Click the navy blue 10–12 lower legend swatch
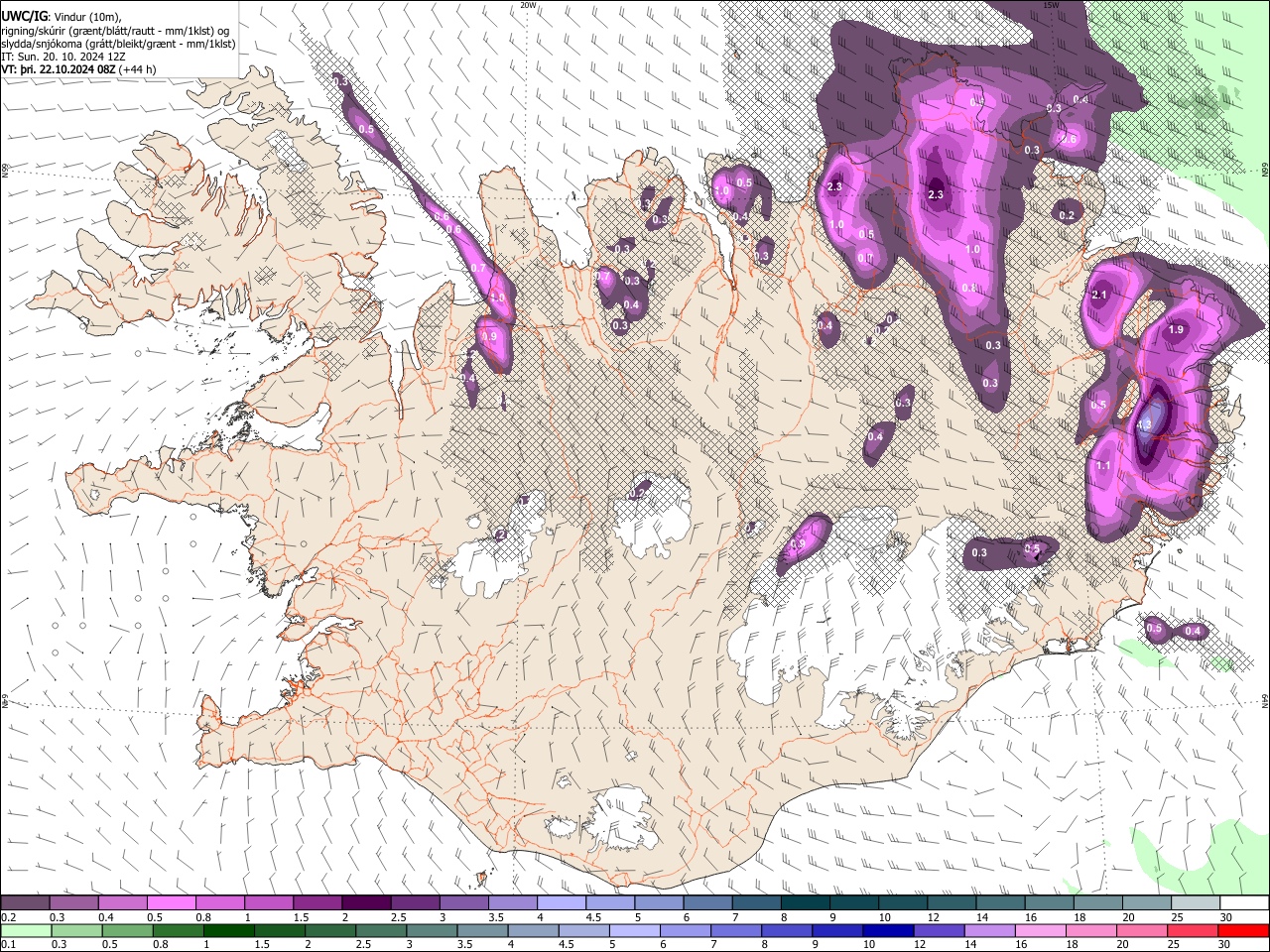 (887, 930)
